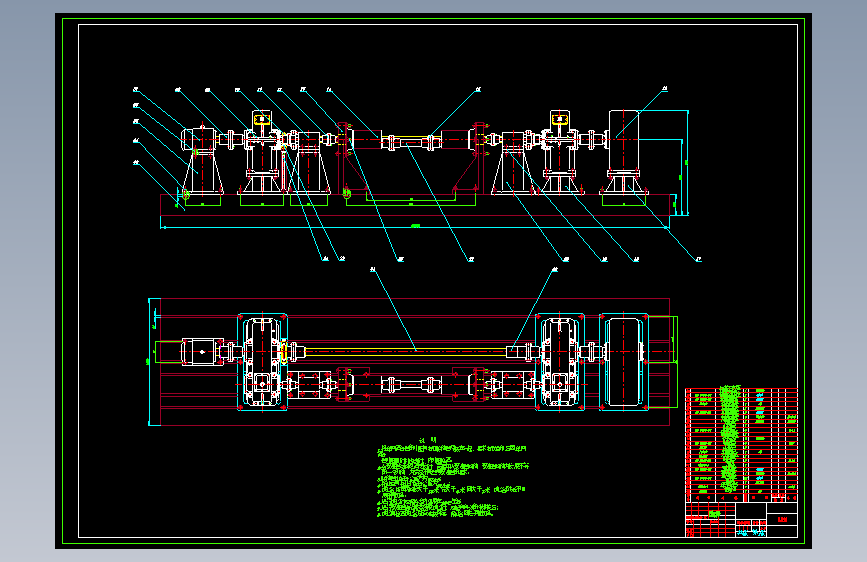Click the overall length dimension under elevation base
The width and height of the screenshot is (867, 562).
click(x=415, y=226)
